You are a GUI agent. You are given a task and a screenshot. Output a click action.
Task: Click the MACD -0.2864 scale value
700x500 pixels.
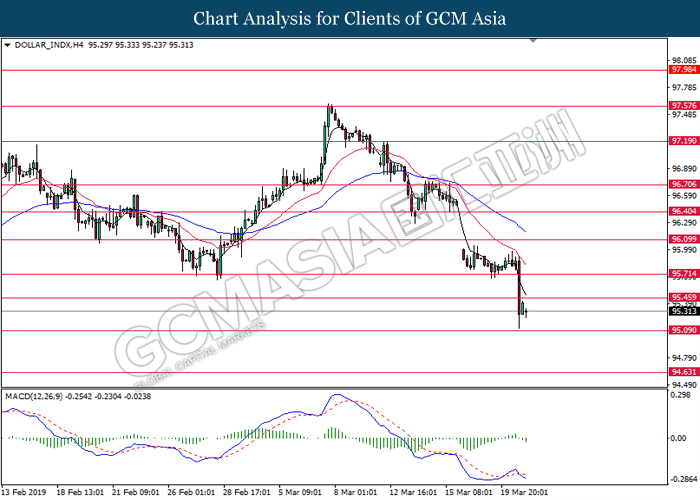(683, 479)
